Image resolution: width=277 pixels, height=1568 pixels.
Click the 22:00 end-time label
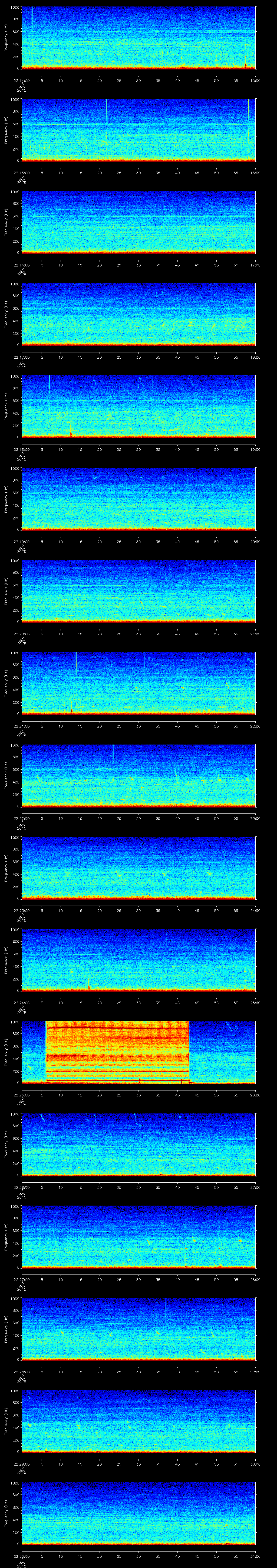(255, 726)
